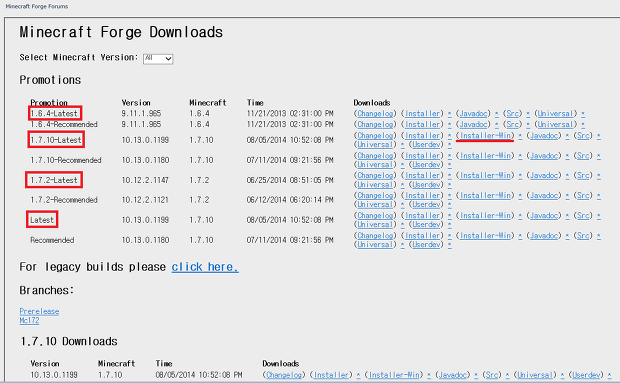This screenshot has height=383, width=620.
Task: Download Installer in 1.7.10 Downloads table
Action: [x=331, y=375]
